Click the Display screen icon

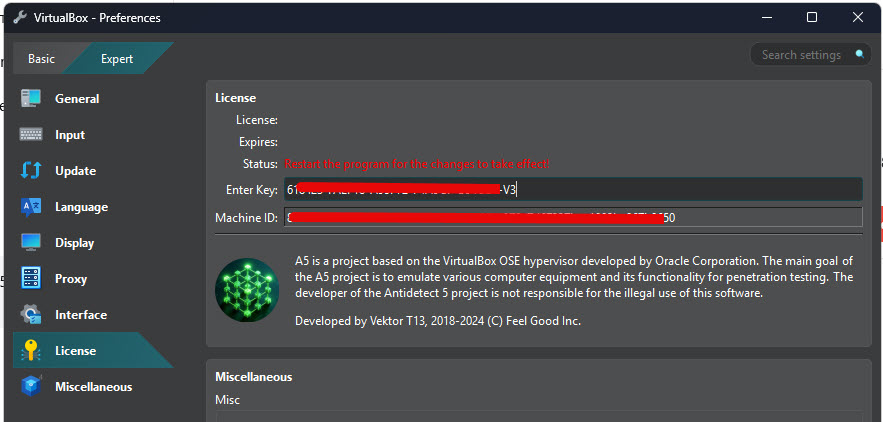(30, 243)
